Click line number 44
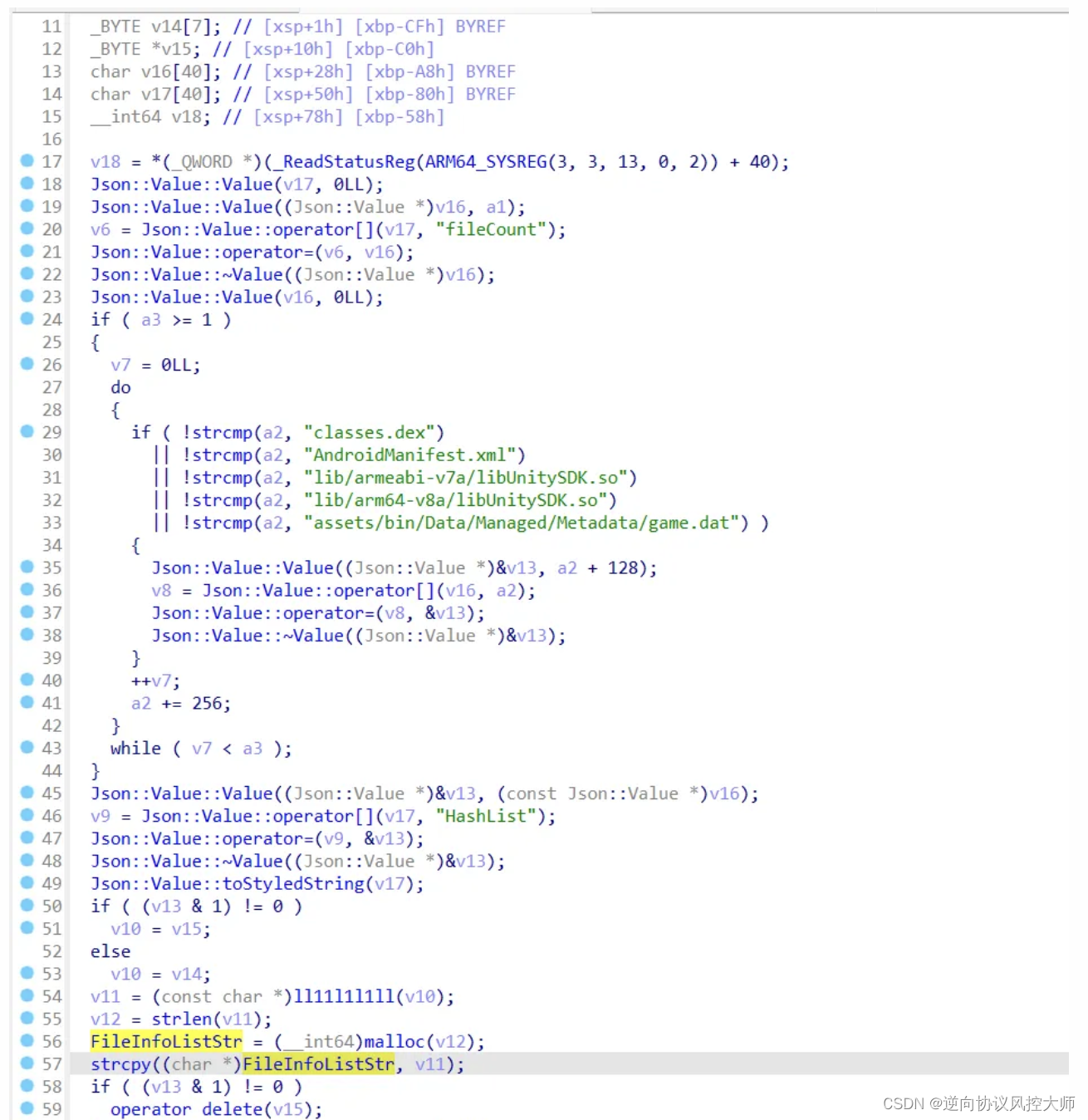 (51, 770)
